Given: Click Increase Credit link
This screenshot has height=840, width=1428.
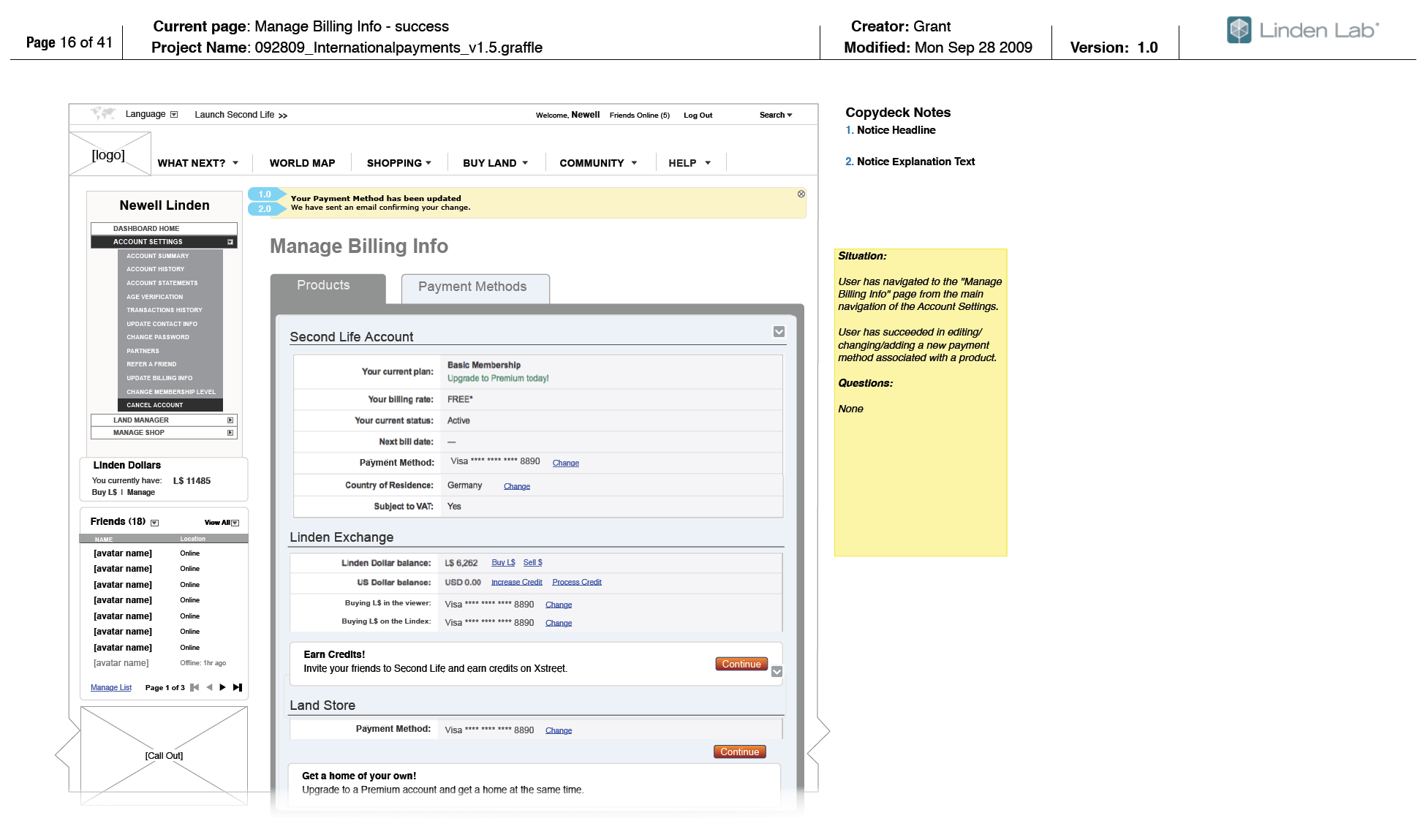Looking at the screenshot, I should click(516, 583).
